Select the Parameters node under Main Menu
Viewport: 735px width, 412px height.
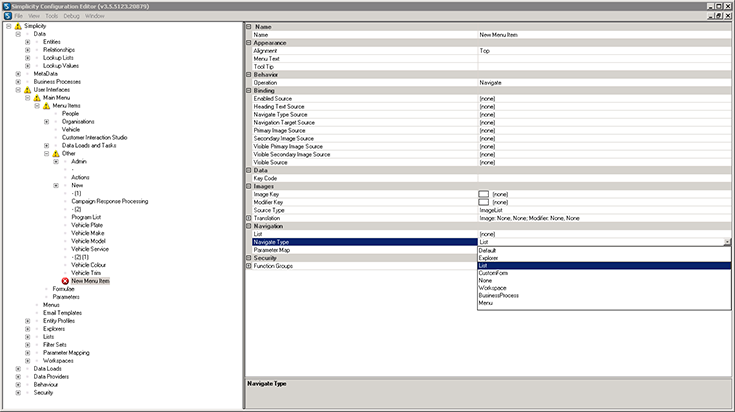(x=66, y=297)
